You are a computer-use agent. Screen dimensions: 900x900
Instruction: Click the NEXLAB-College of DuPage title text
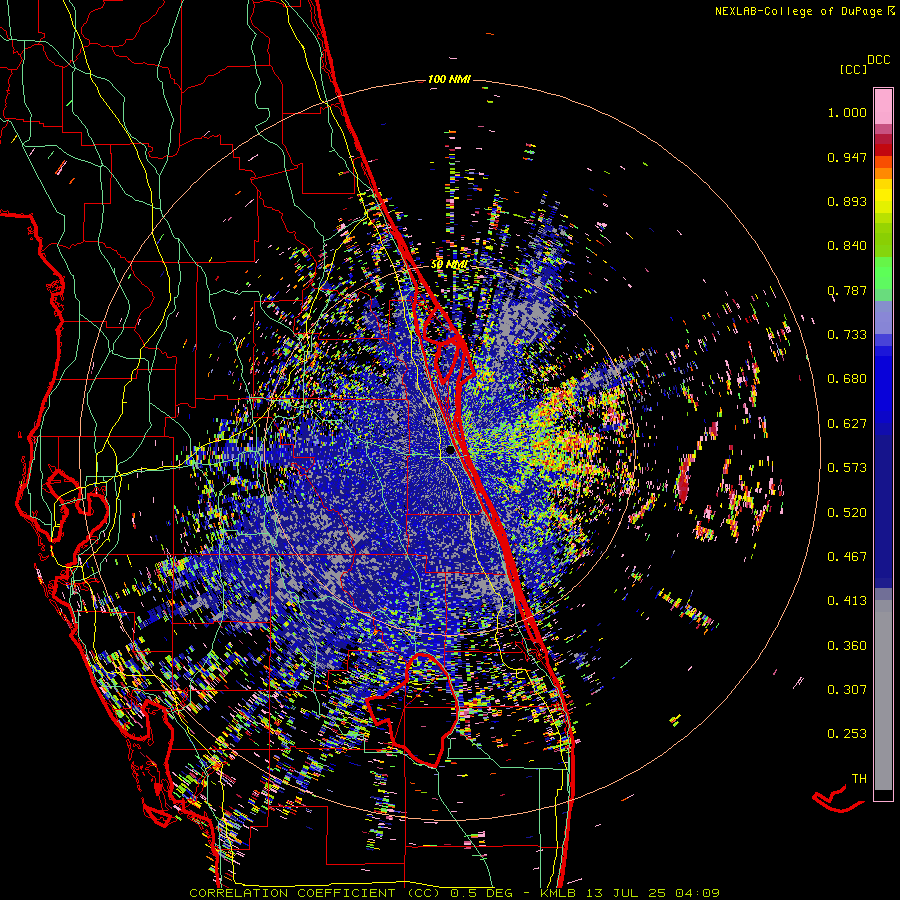click(x=798, y=11)
